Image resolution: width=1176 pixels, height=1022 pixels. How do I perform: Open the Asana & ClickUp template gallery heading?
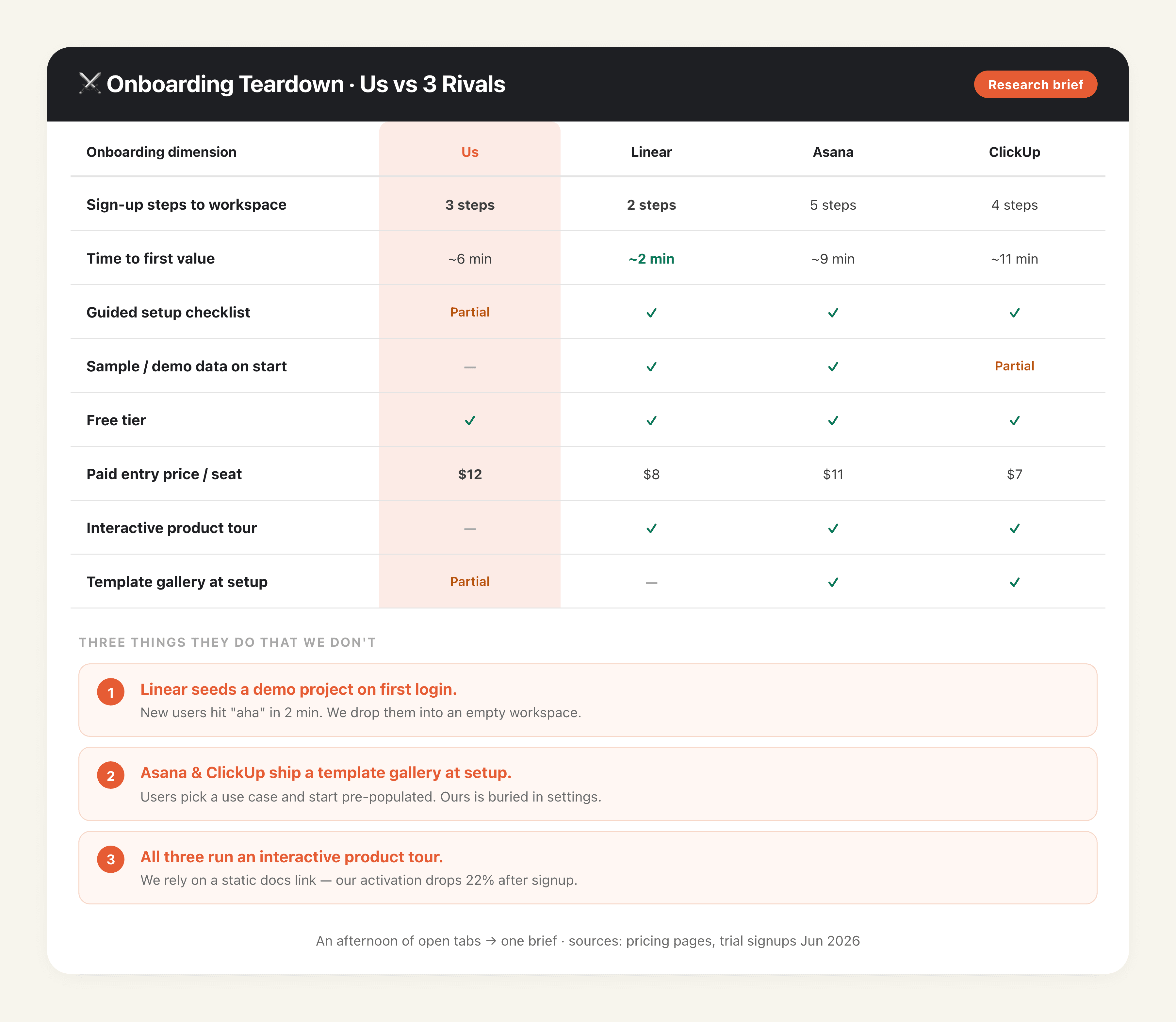pos(326,773)
